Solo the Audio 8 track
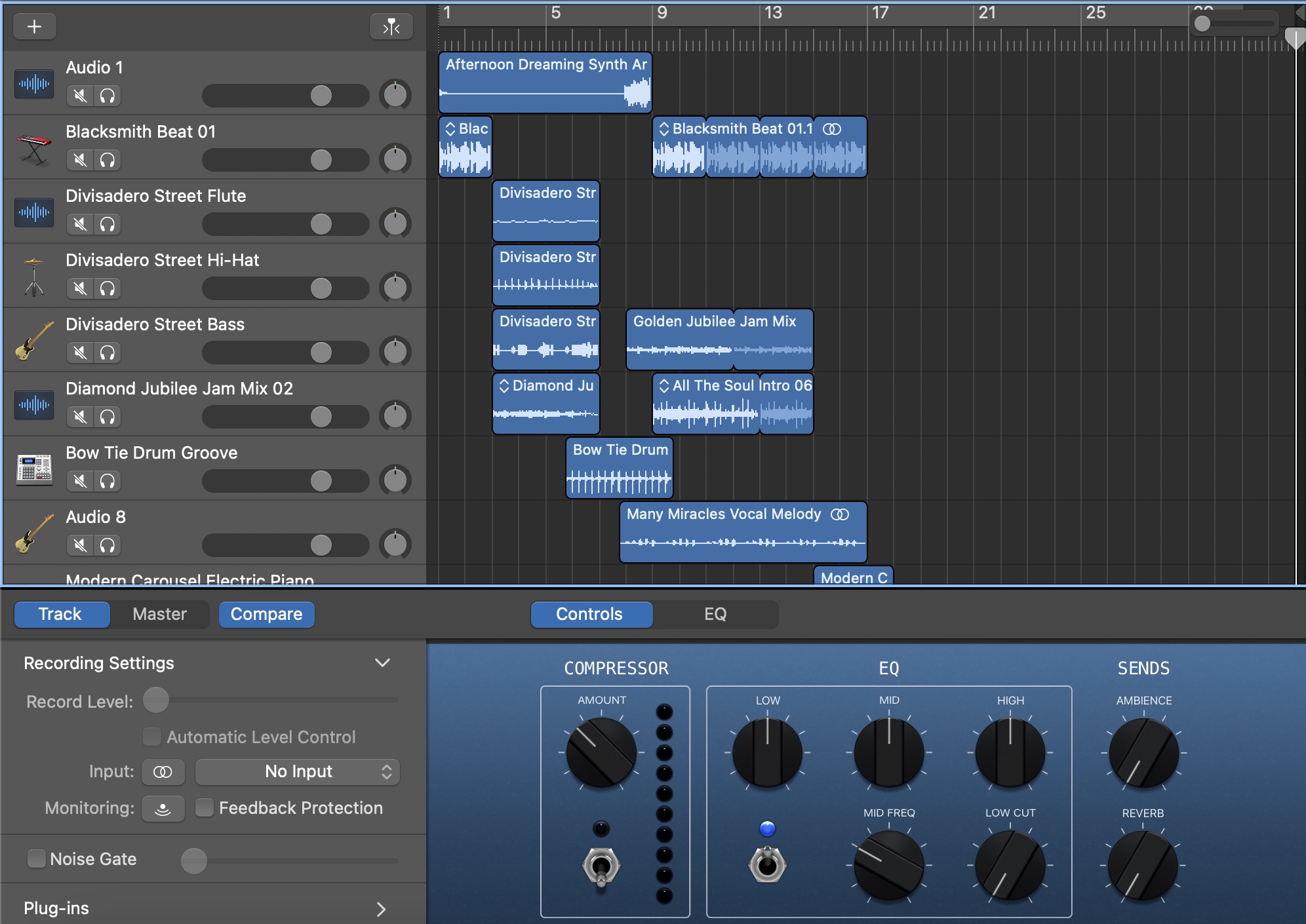 coord(108,545)
